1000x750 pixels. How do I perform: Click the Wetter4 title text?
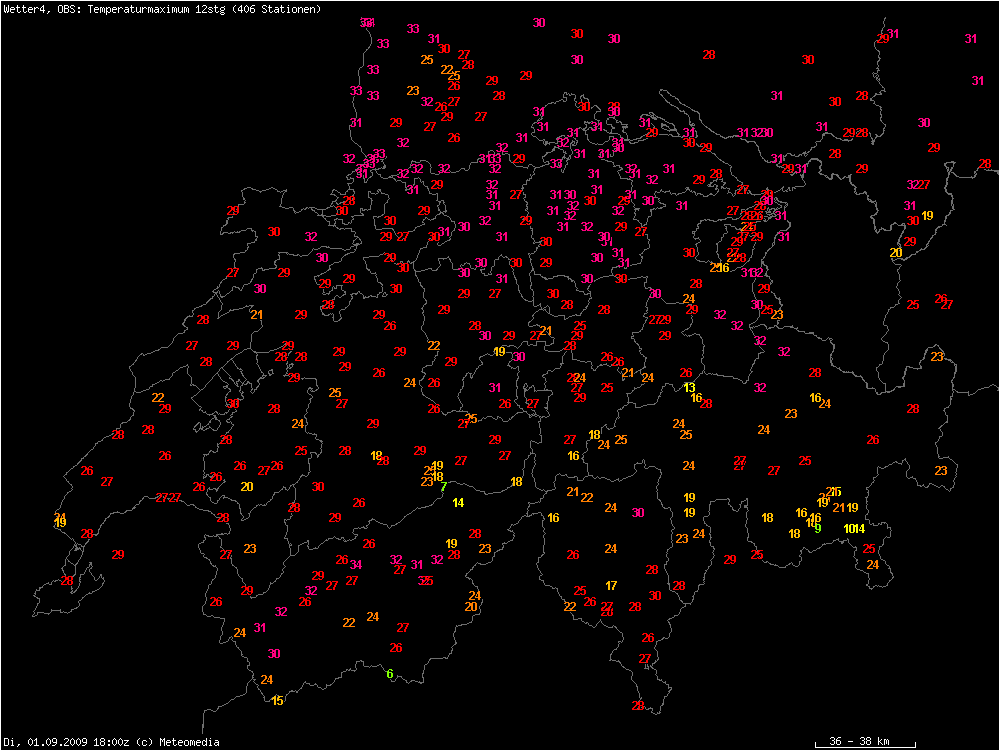22,9
